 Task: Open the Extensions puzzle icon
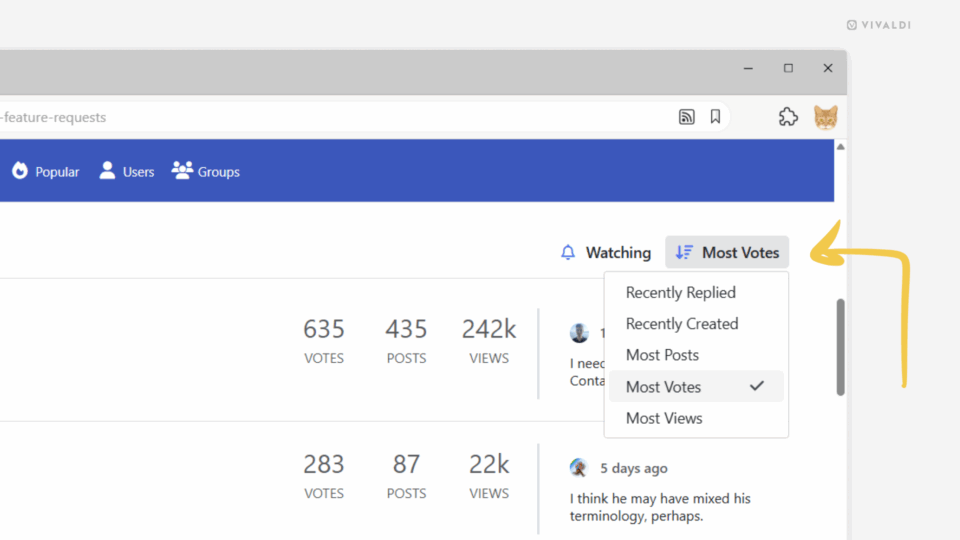coord(788,116)
